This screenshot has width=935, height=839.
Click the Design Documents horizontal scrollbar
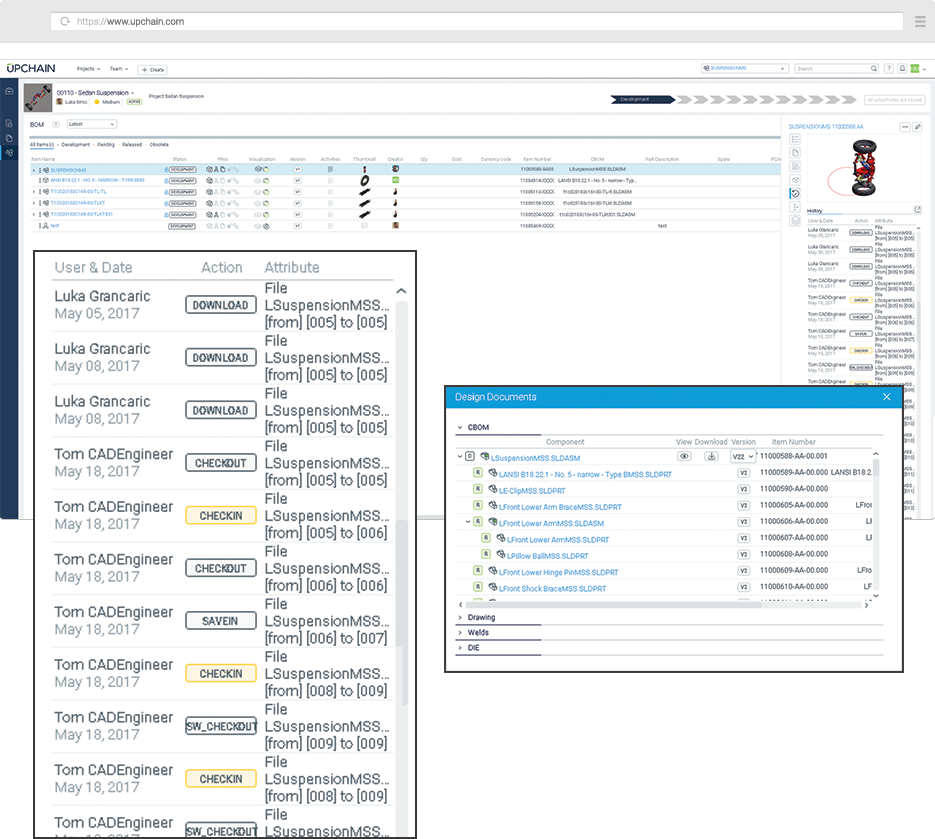[614, 605]
